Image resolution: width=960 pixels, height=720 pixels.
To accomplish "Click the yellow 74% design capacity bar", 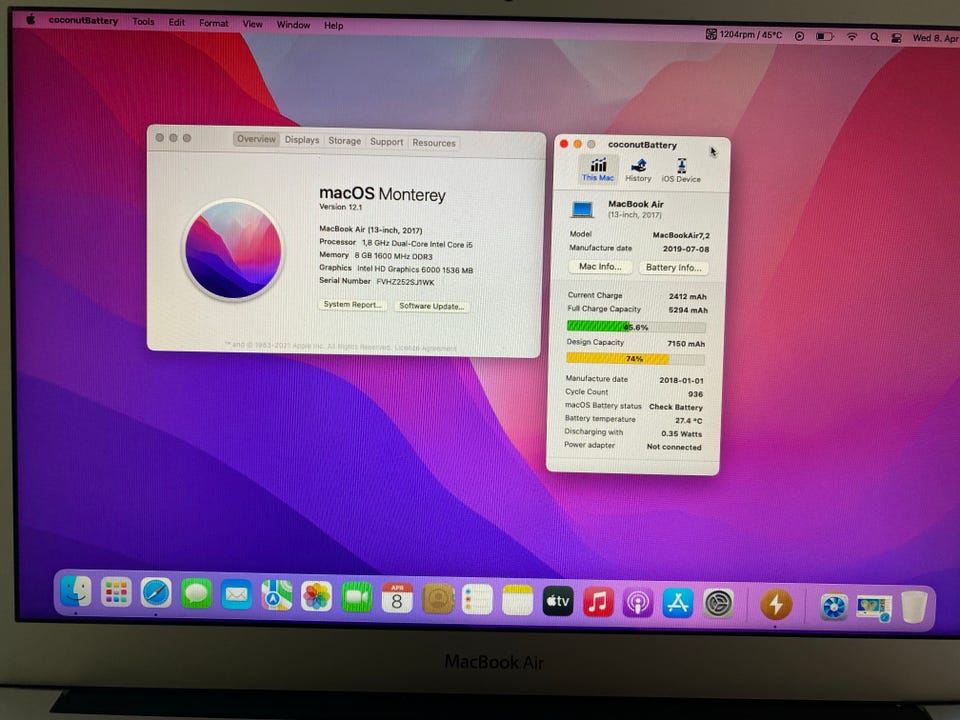I will pos(635,358).
